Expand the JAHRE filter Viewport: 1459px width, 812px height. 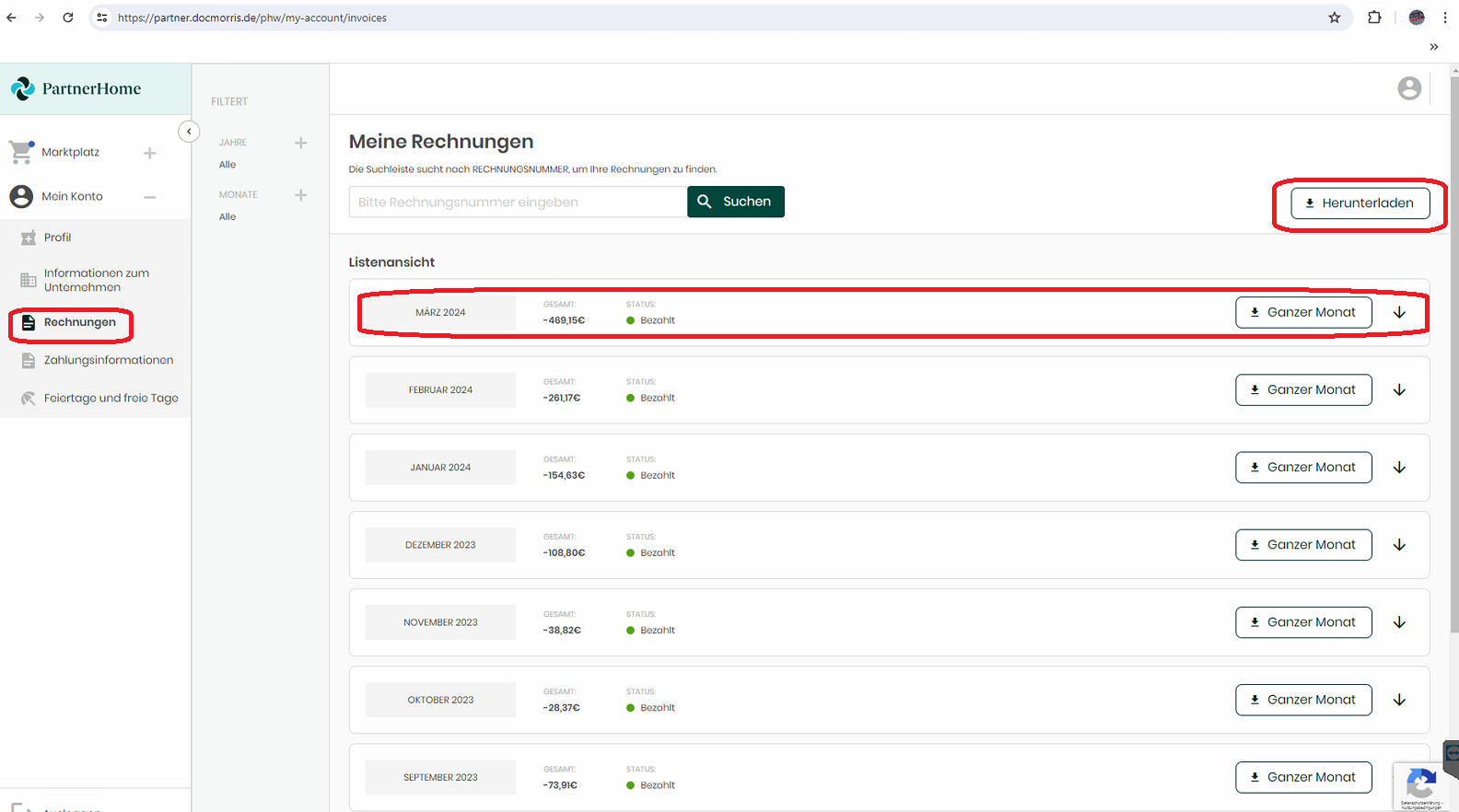coord(300,143)
